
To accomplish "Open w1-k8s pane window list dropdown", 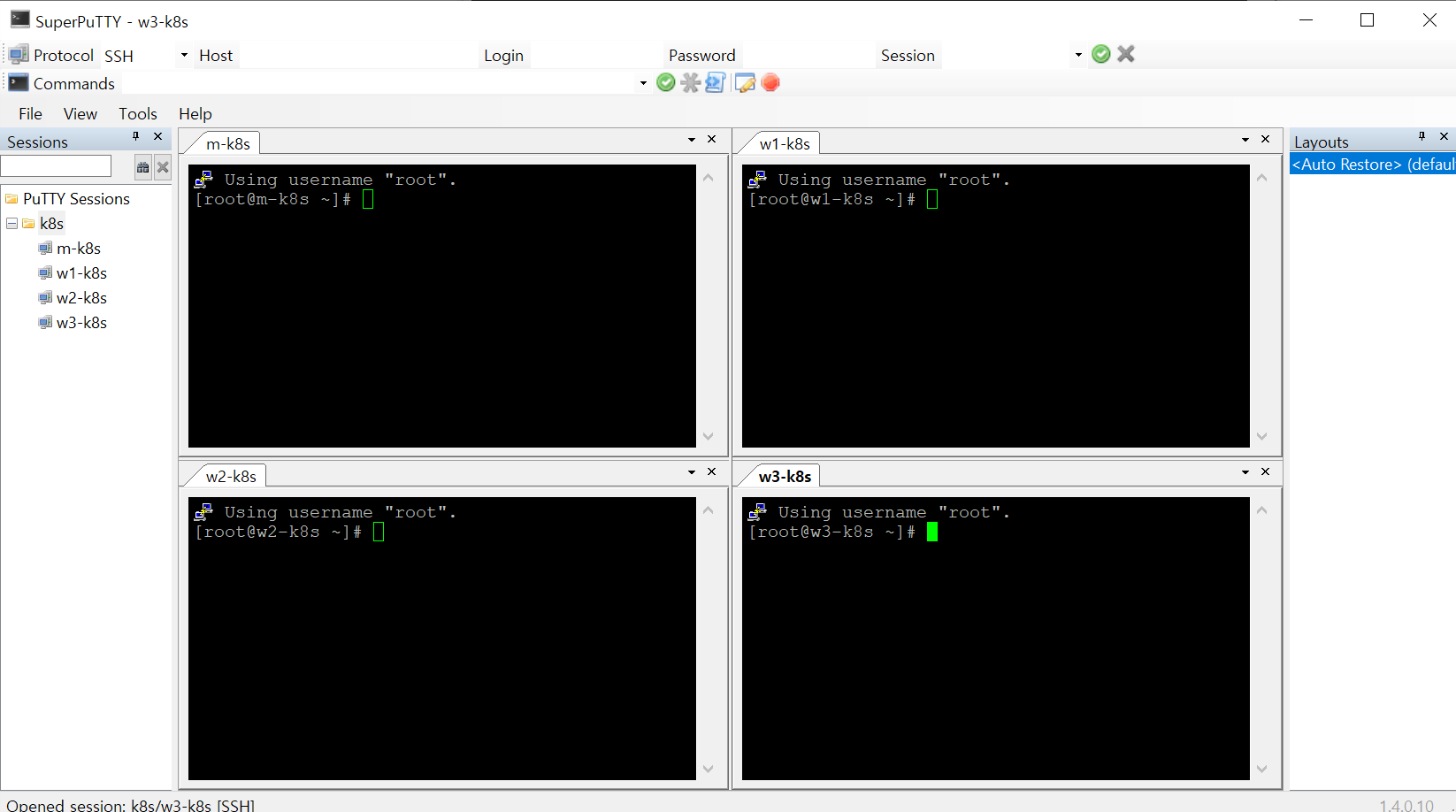I will click(1245, 140).
